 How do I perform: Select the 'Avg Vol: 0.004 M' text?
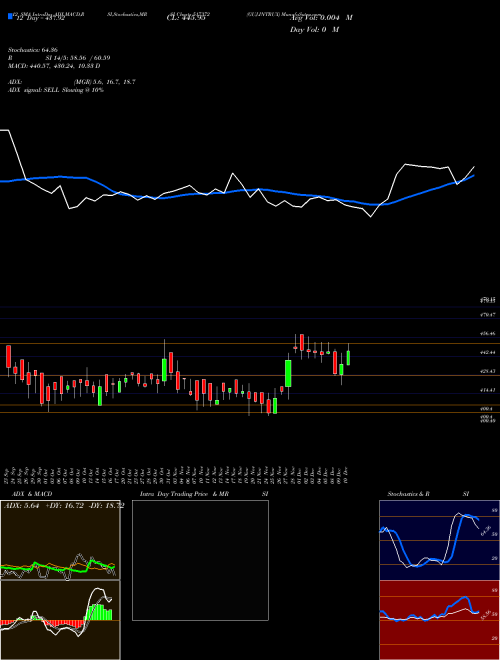click(x=321, y=18)
